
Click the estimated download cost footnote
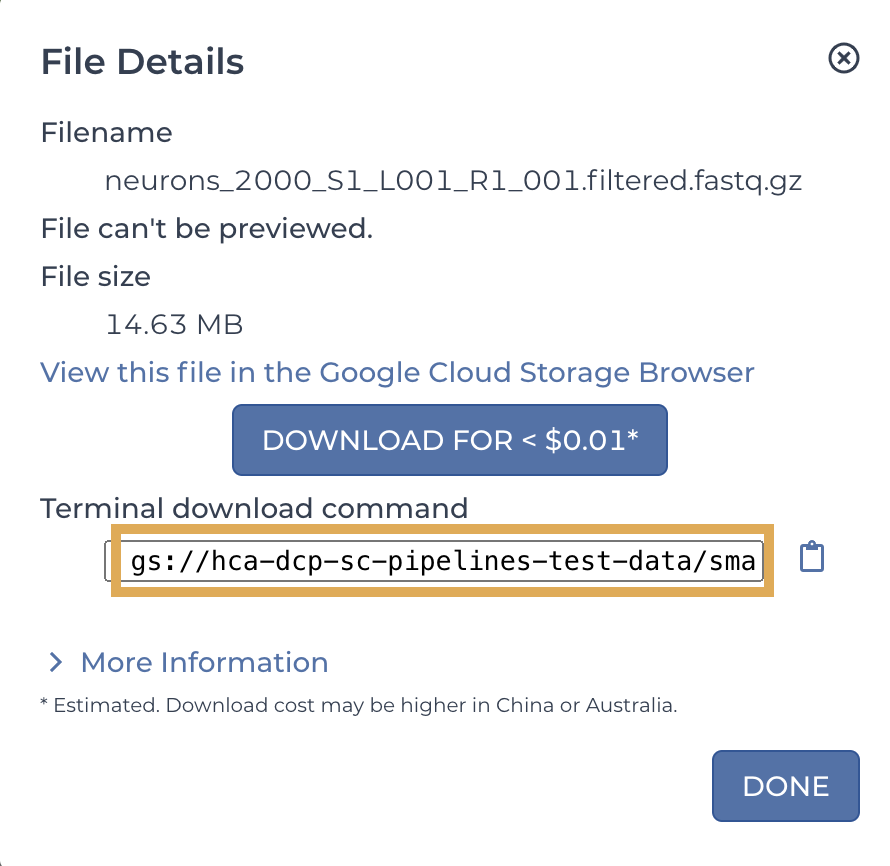359,705
